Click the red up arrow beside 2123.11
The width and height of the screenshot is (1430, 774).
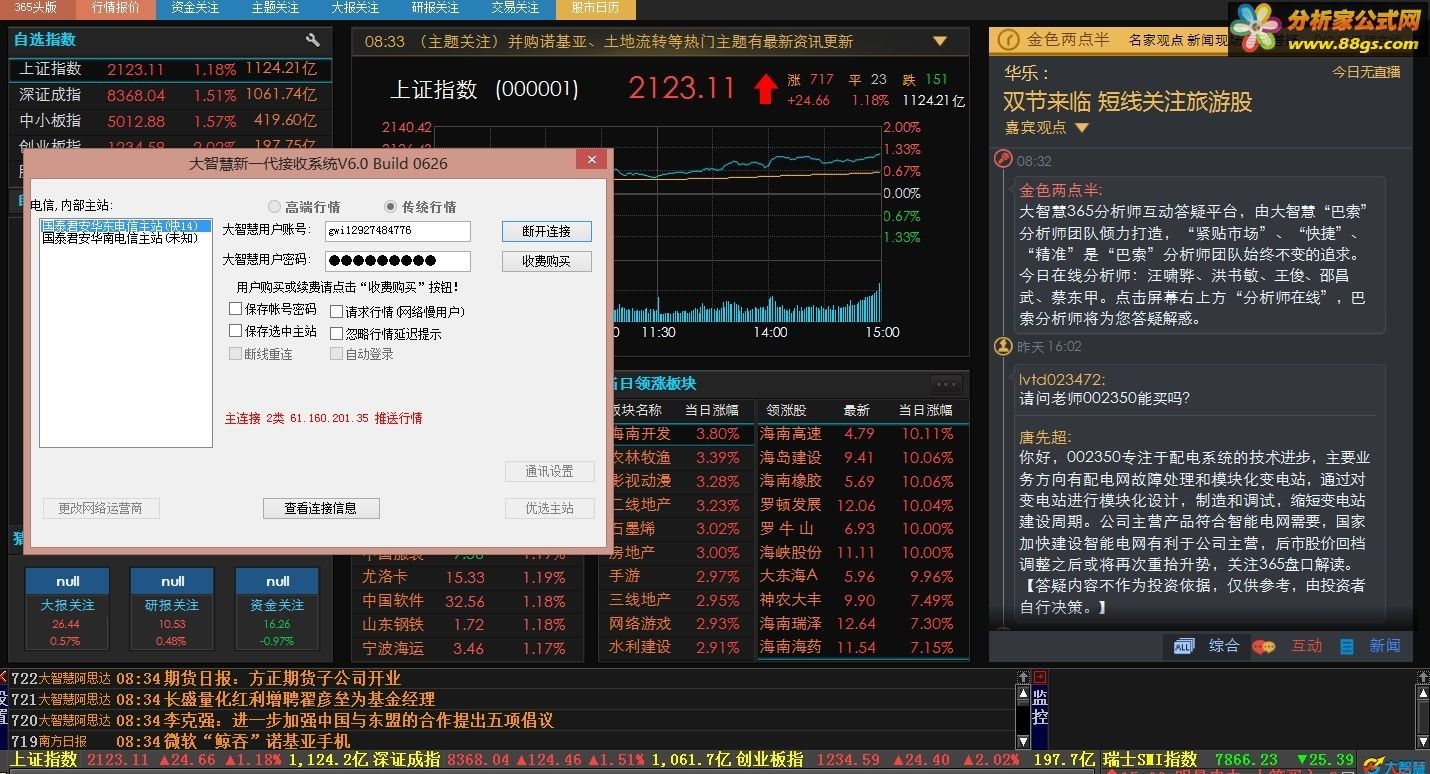[x=765, y=89]
